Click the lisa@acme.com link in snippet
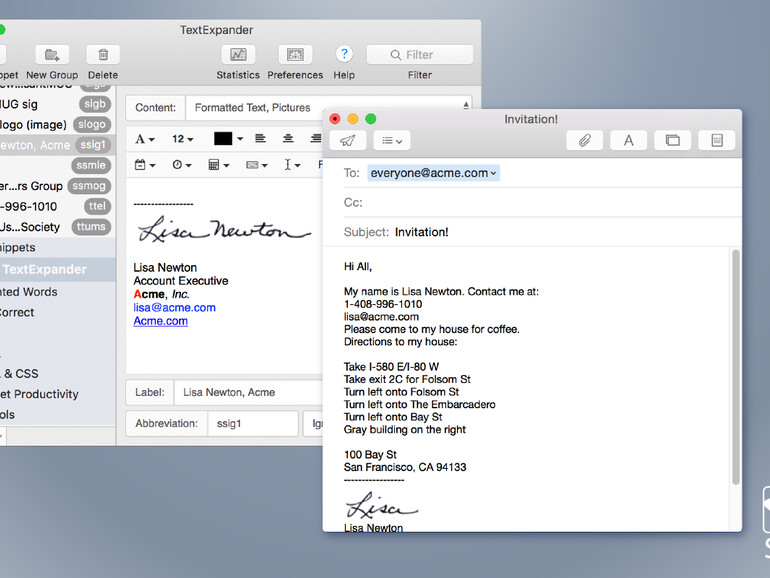 pyautogui.click(x=174, y=308)
